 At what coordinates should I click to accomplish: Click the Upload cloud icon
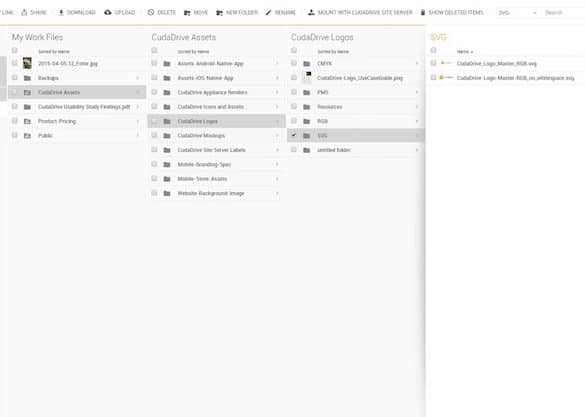tap(108, 12)
